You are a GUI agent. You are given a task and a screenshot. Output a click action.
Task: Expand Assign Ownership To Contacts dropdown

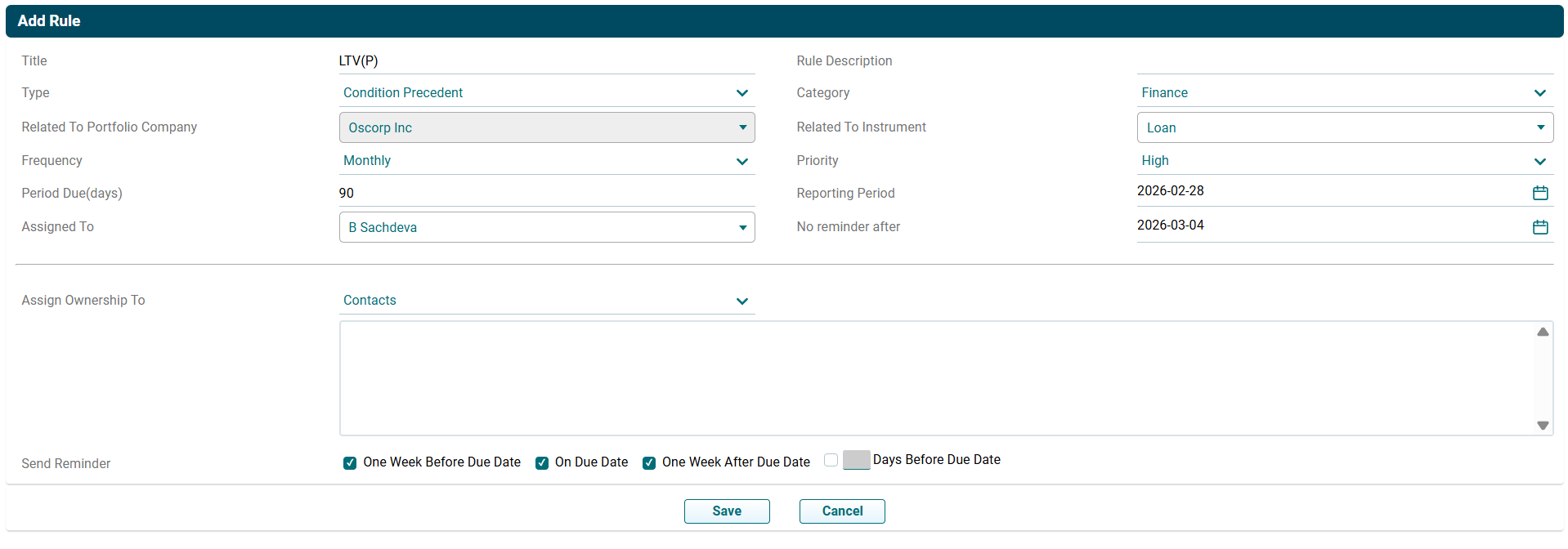546,301
